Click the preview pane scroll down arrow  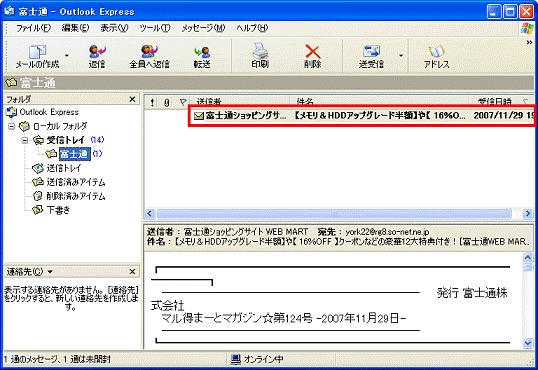[527, 343]
